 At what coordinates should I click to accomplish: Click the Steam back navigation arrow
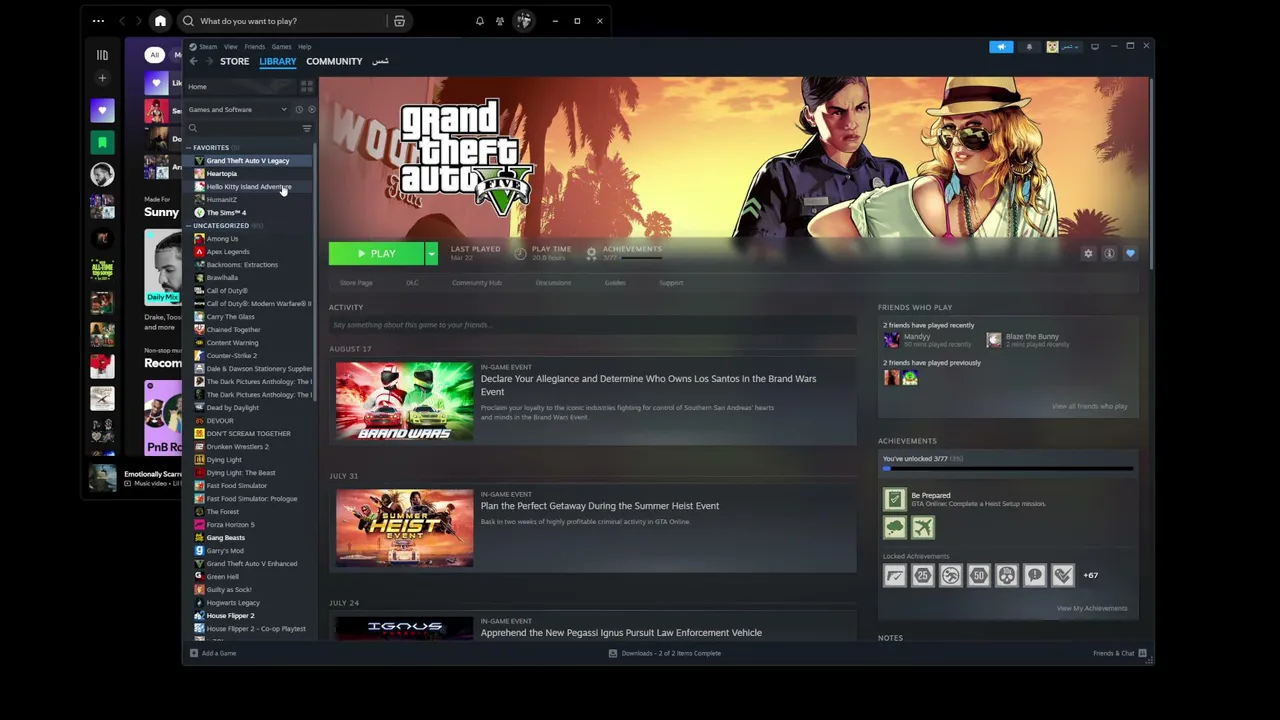click(194, 61)
